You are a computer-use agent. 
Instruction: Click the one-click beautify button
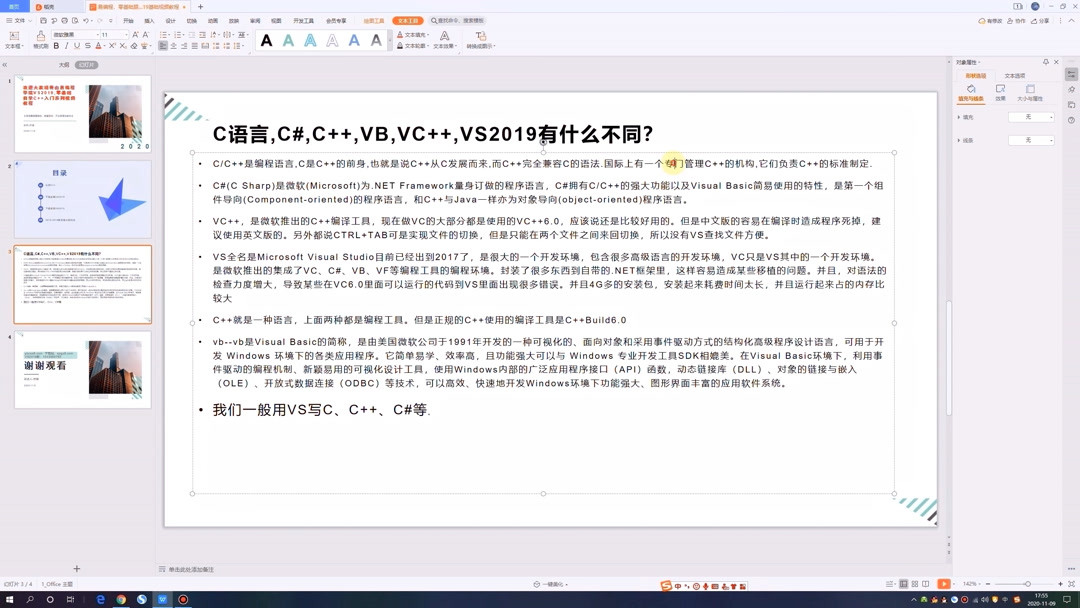pos(548,583)
